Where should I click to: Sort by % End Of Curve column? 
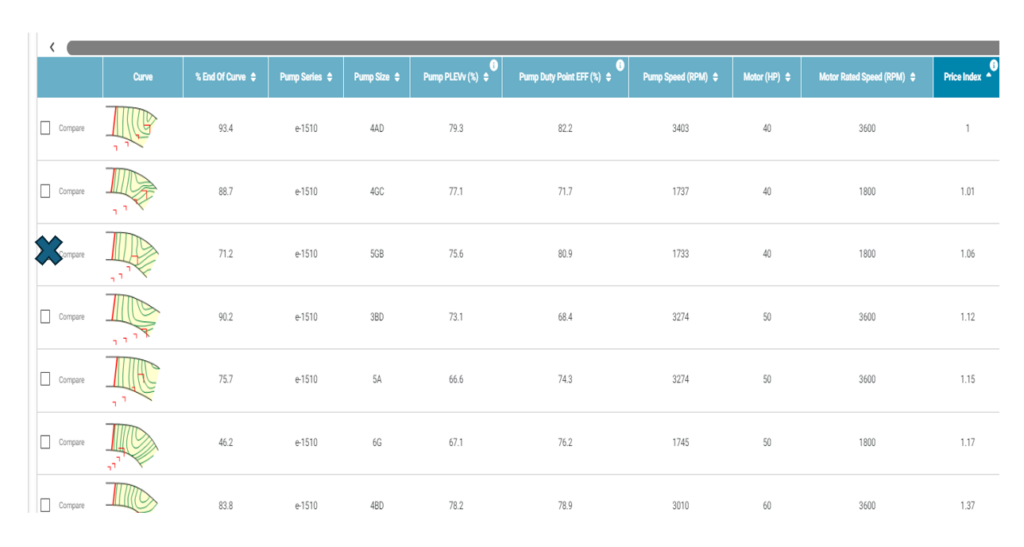225,77
